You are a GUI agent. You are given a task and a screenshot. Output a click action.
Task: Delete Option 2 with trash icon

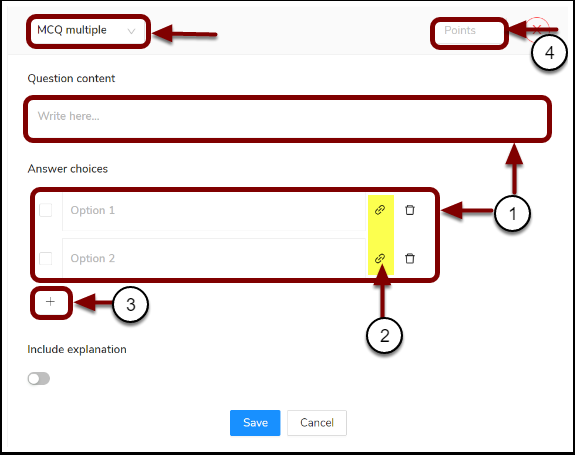pyautogui.click(x=410, y=258)
